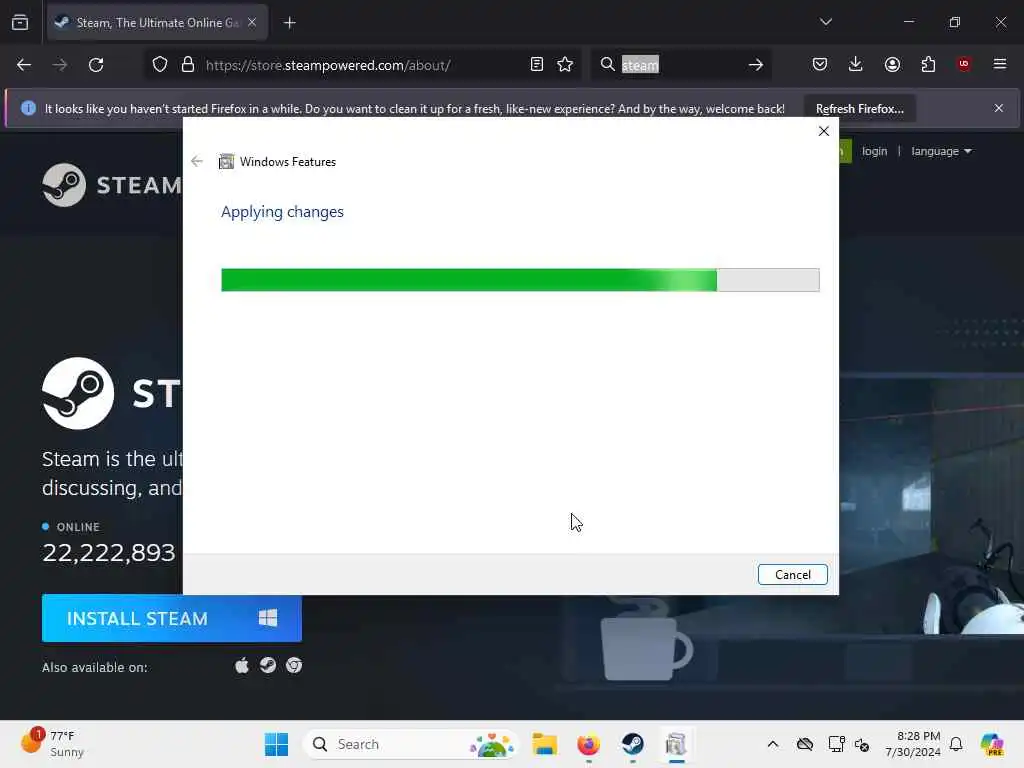Screen dimensions: 1024x768
Task: Open the uBlock Origin extension icon
Action: [964, 64]
